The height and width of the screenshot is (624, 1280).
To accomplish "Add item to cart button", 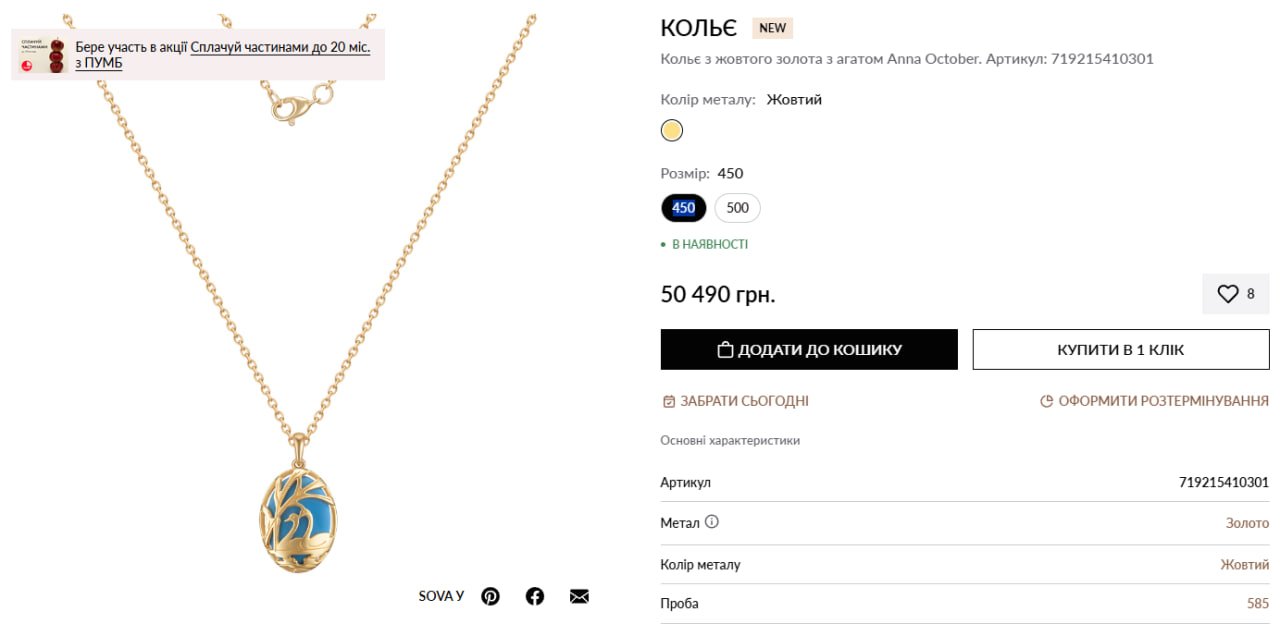I will 809,350.
